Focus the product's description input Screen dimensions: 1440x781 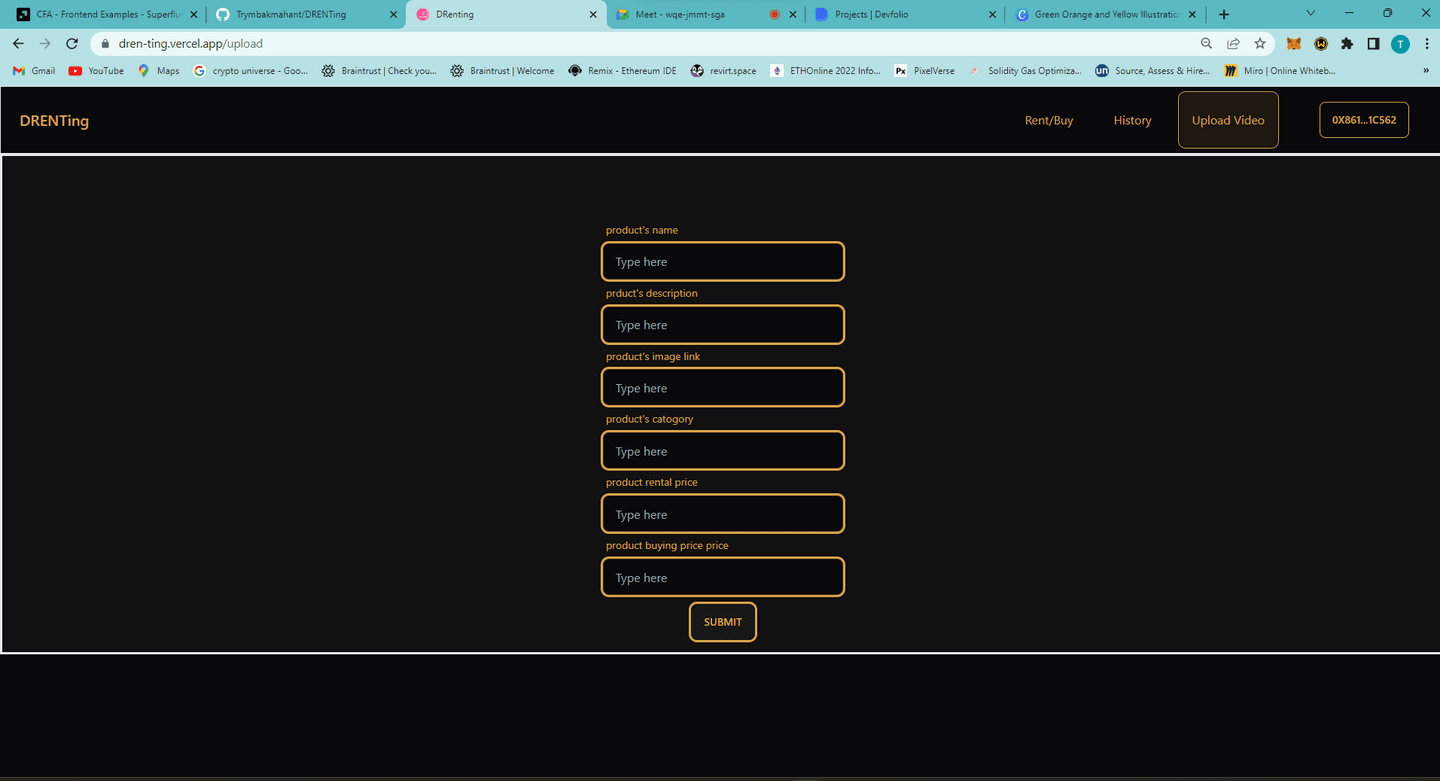[723, 325]
